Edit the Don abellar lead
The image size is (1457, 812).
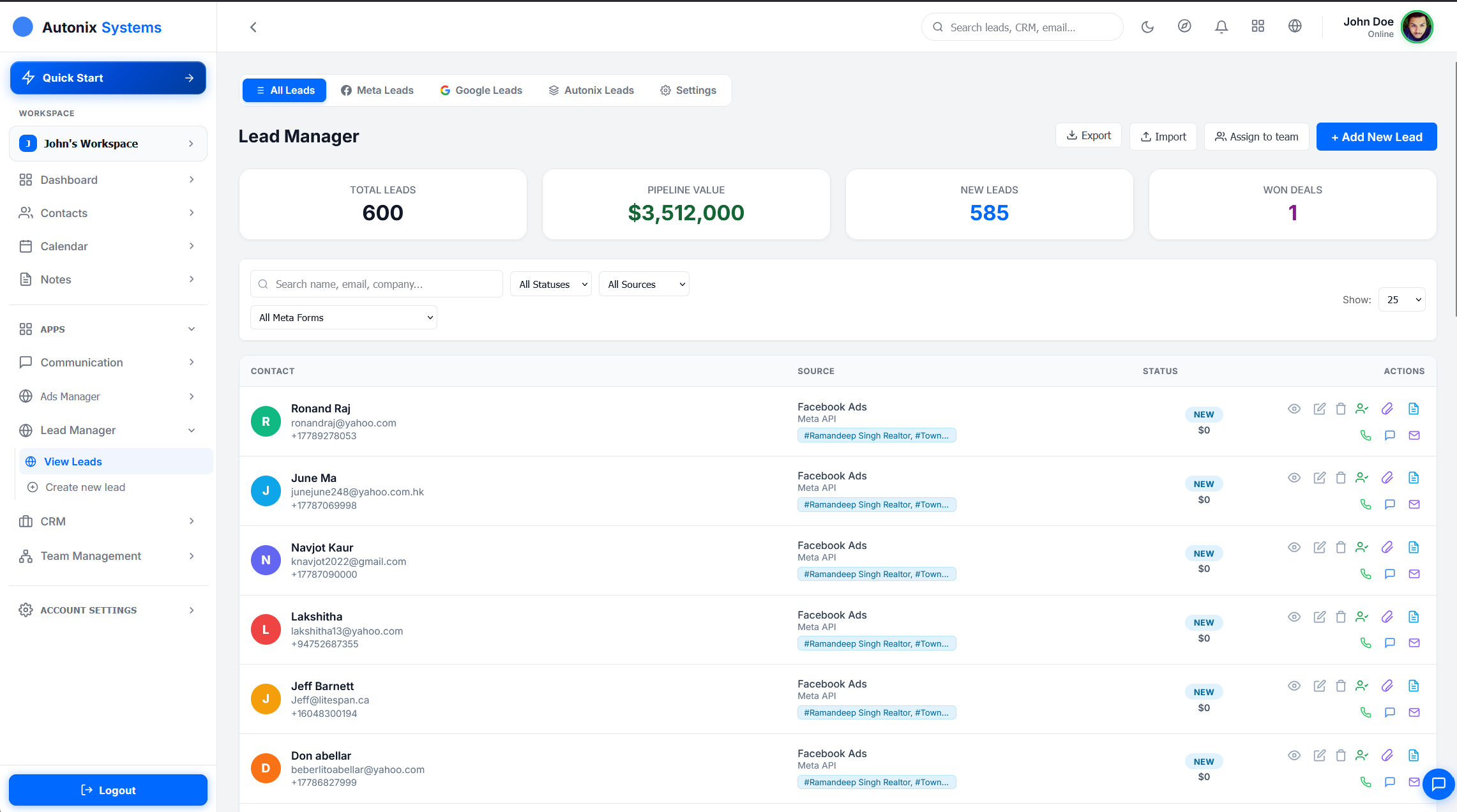click(1320, 755)
